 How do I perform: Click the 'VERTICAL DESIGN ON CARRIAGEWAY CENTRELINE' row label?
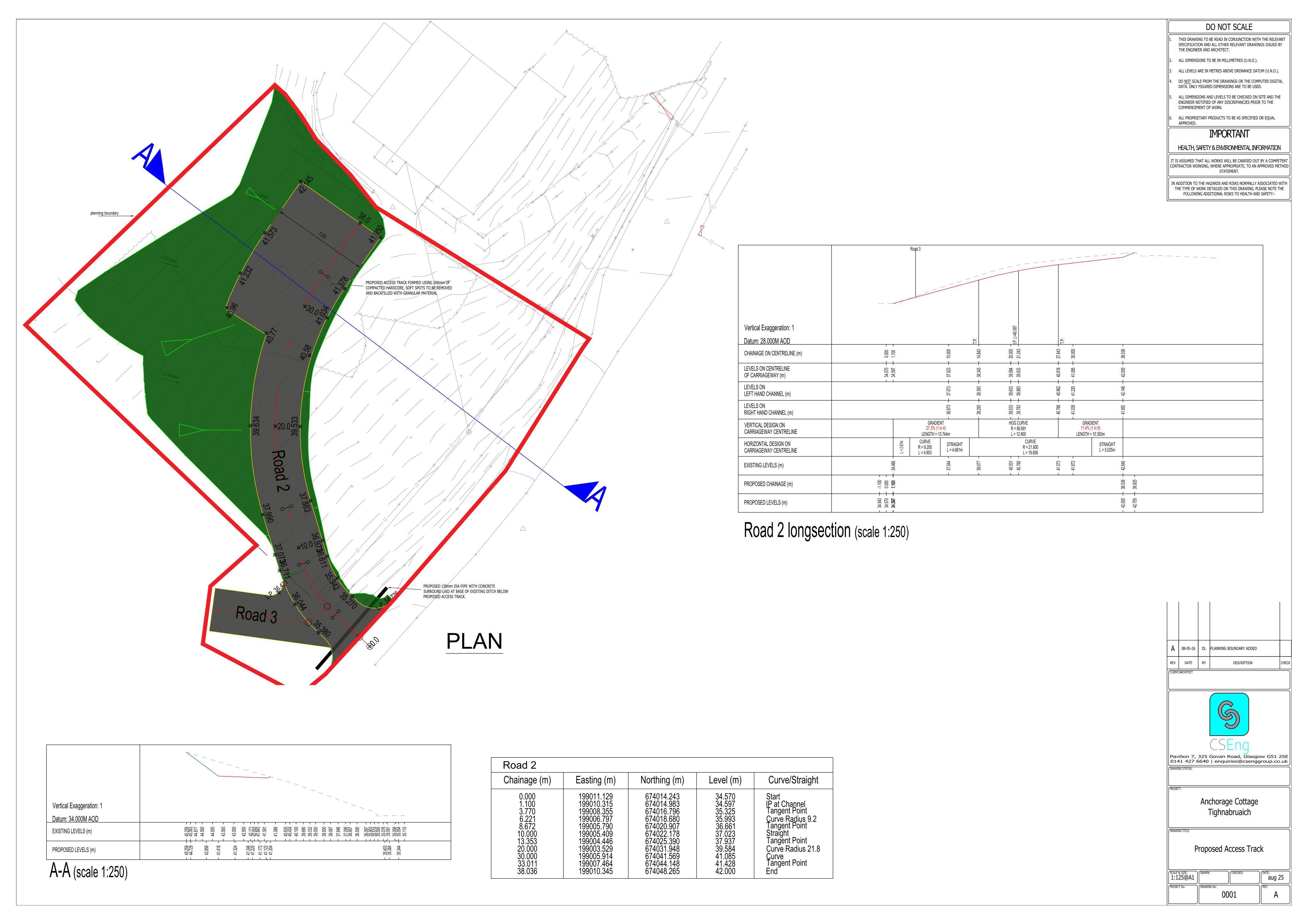[x=770, y=428]
